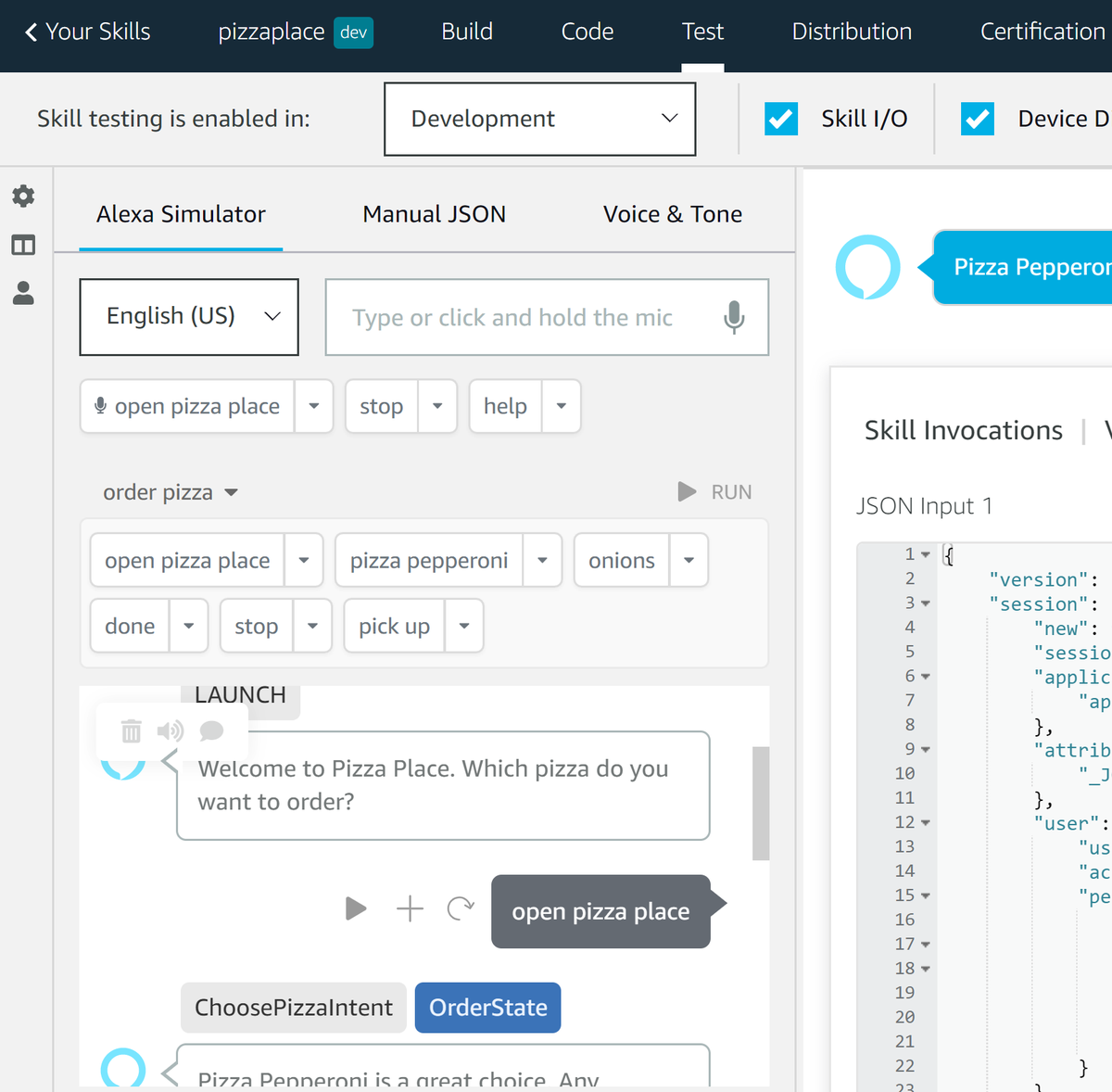
Task: Open the layout panel icon in sidebar
Action: 23,245
